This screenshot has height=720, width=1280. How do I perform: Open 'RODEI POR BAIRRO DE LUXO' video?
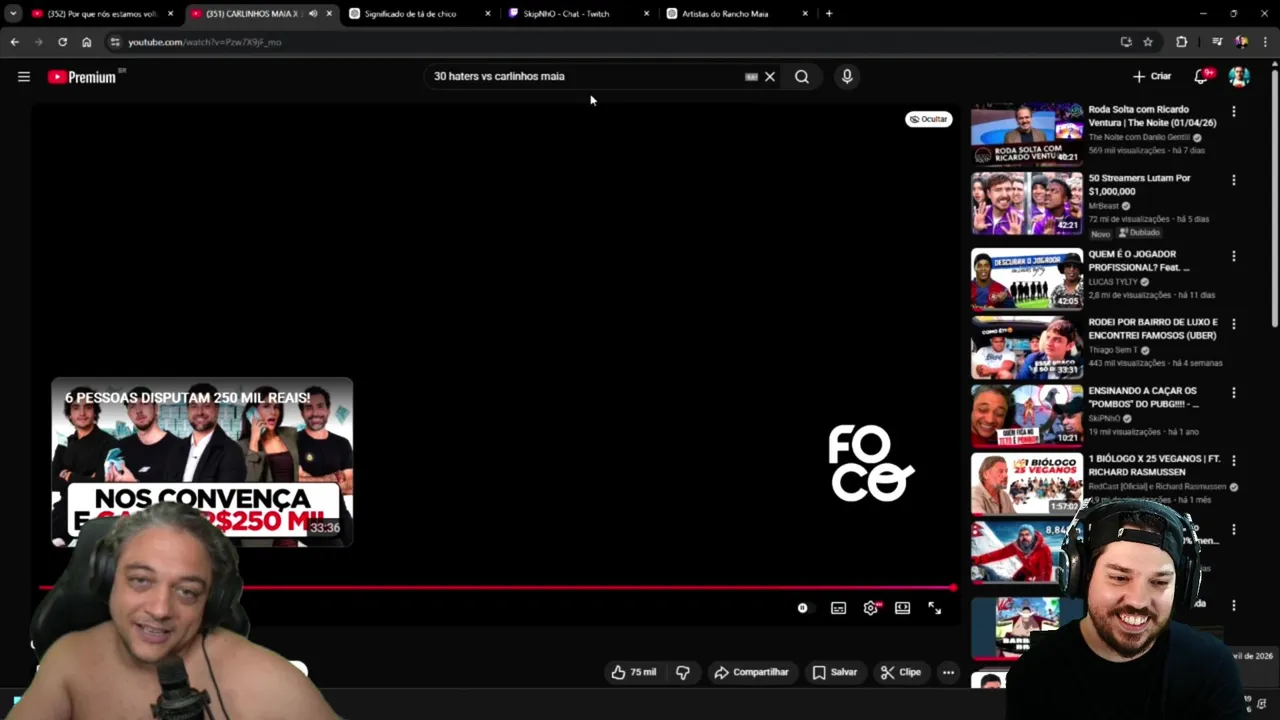(x=1027, y=347)
